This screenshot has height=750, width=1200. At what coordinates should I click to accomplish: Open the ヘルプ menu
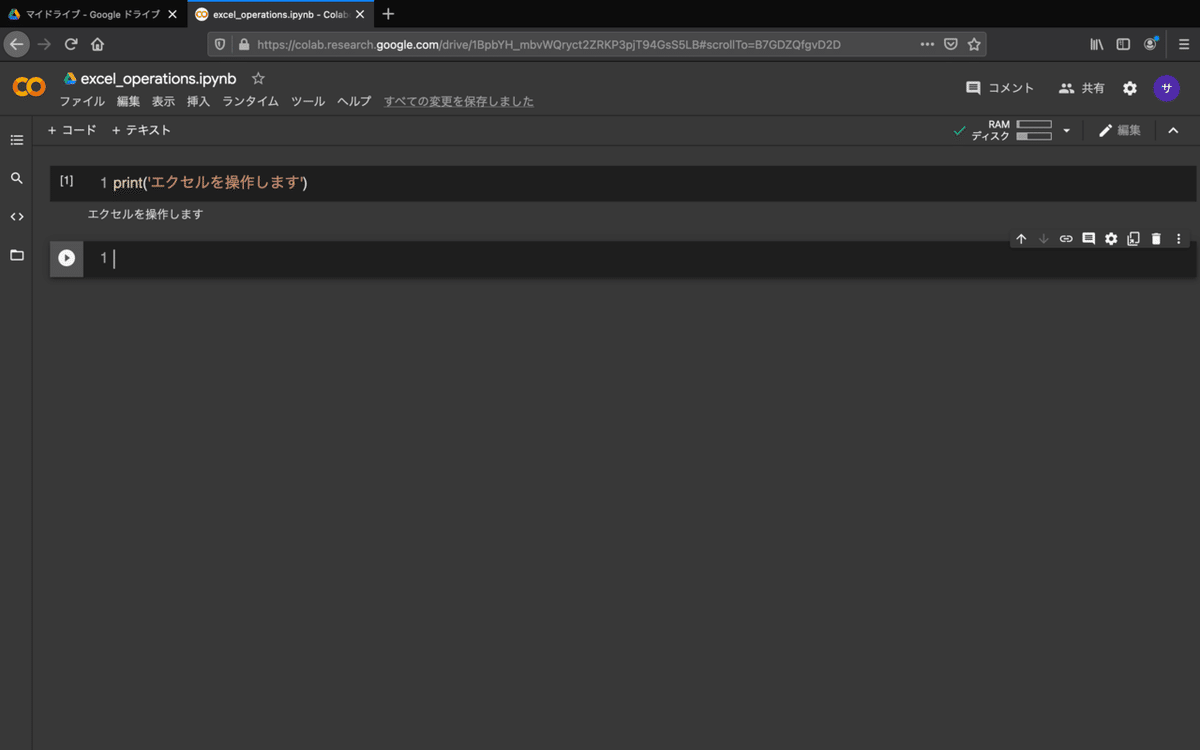click(354, 102)
